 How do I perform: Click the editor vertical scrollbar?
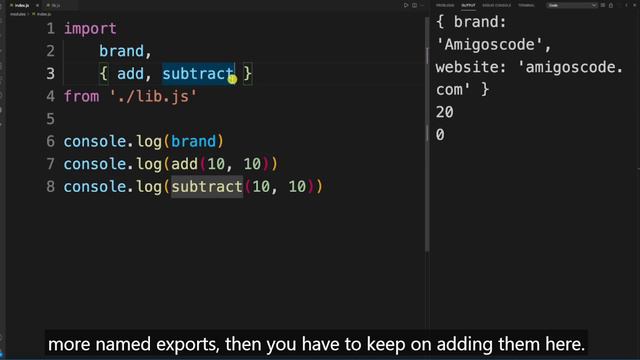(427, 135)
